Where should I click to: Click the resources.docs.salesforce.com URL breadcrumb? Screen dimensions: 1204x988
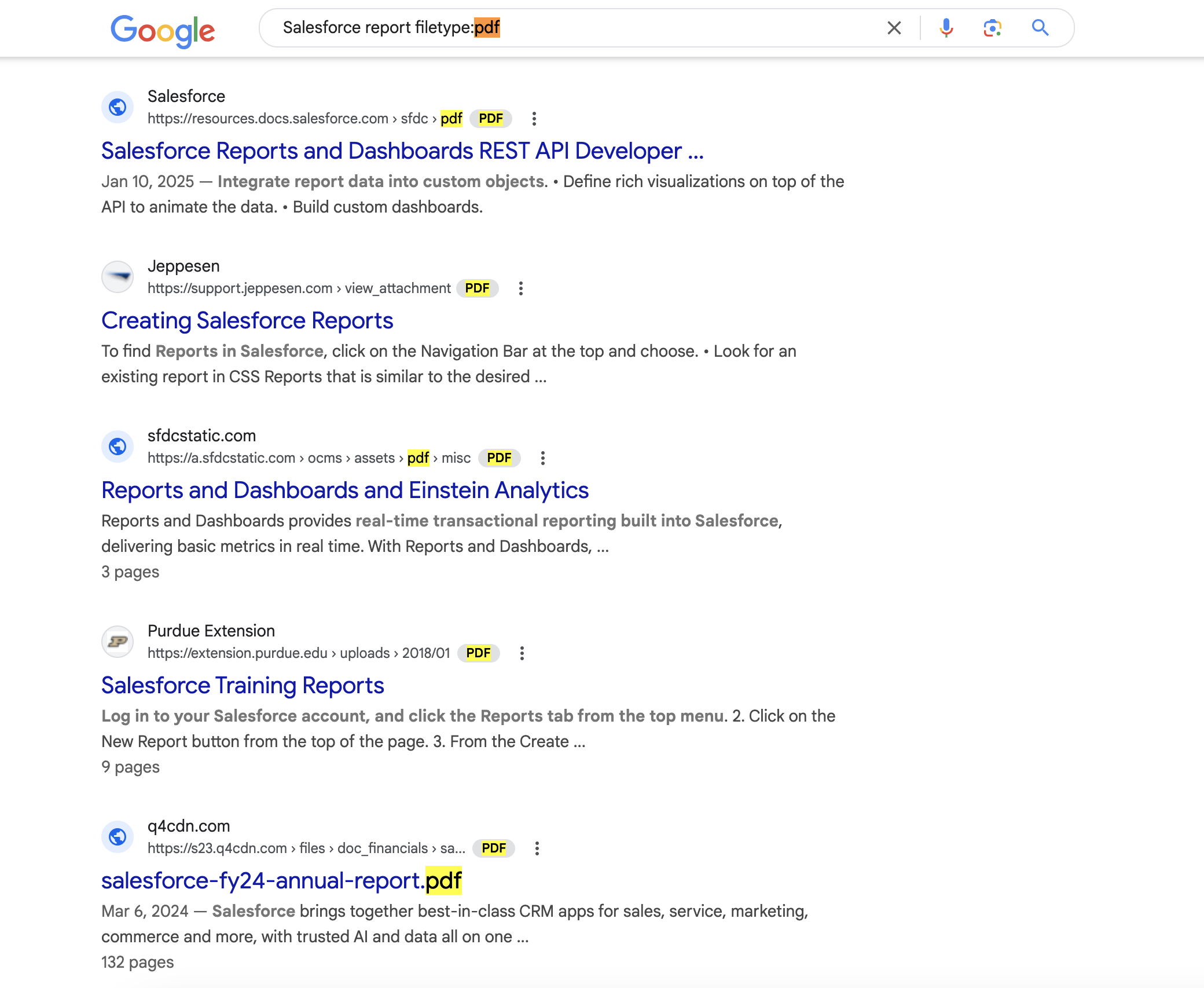click(x=305, y=119)
